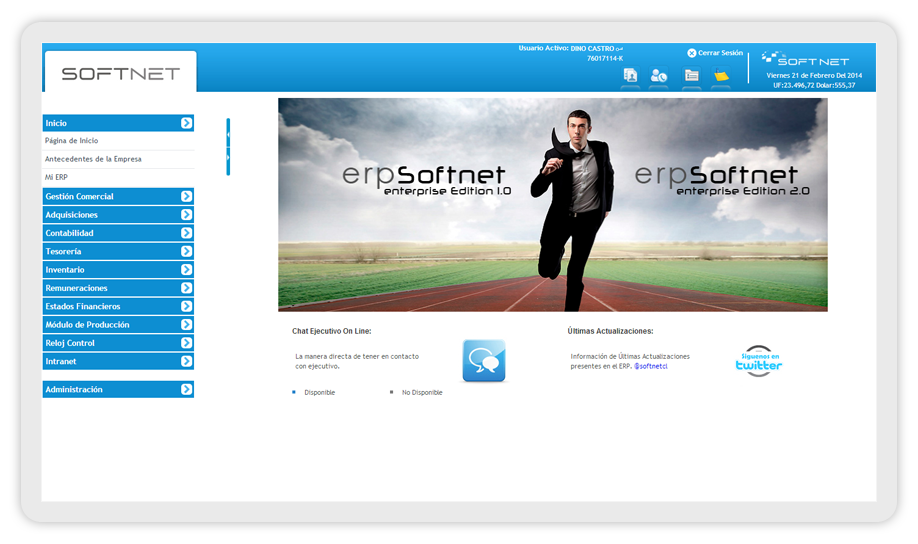Open the Inicio menu section
Screen dimensions: 918x544
118,123
